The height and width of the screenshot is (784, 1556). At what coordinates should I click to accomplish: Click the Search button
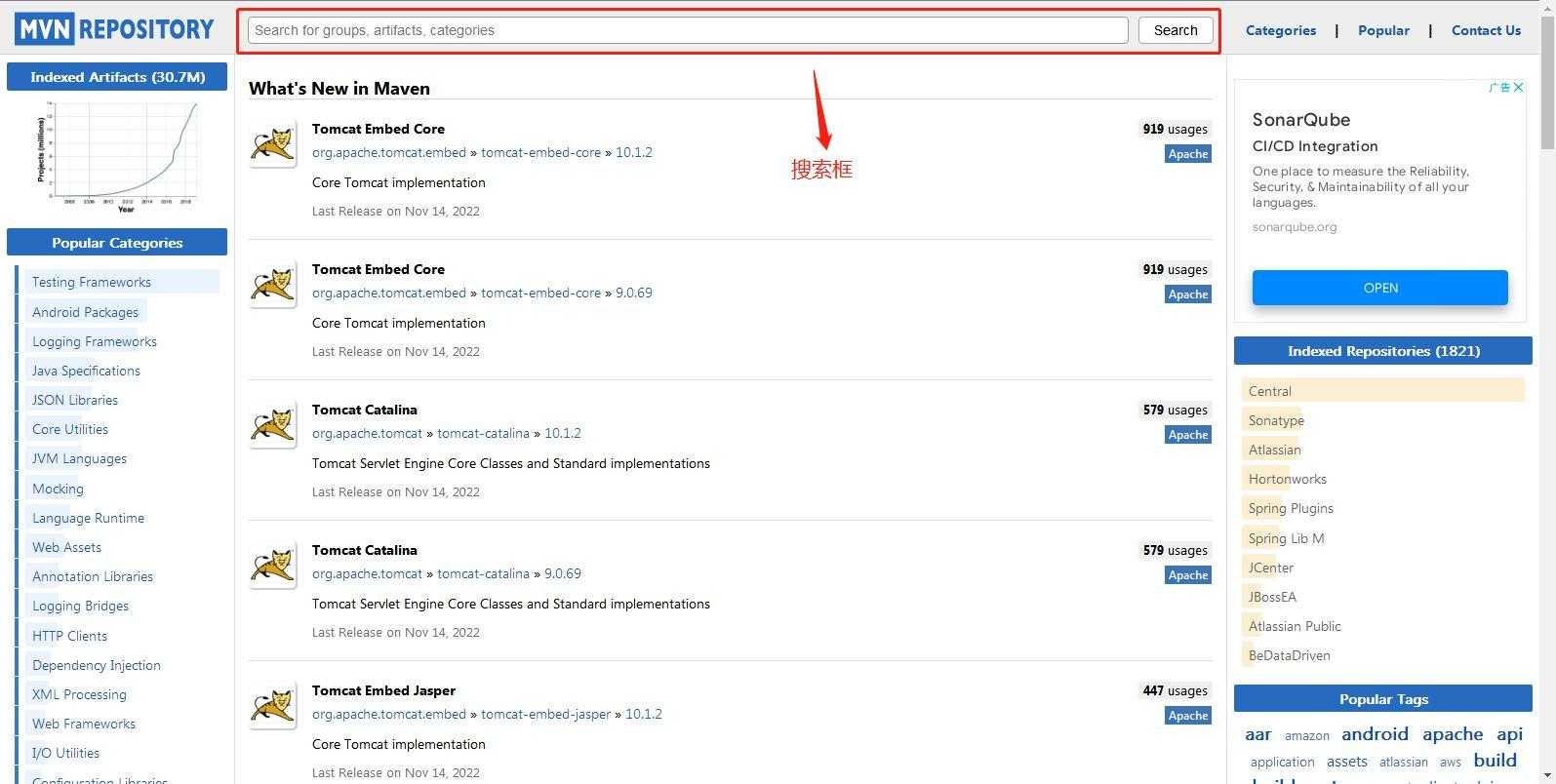click(1176, 30)
